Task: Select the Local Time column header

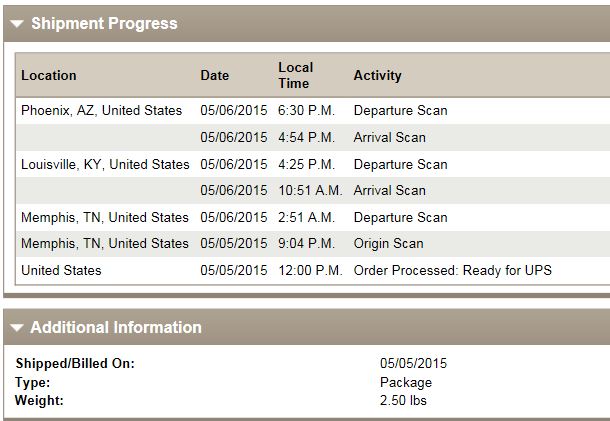Action: 296,75
